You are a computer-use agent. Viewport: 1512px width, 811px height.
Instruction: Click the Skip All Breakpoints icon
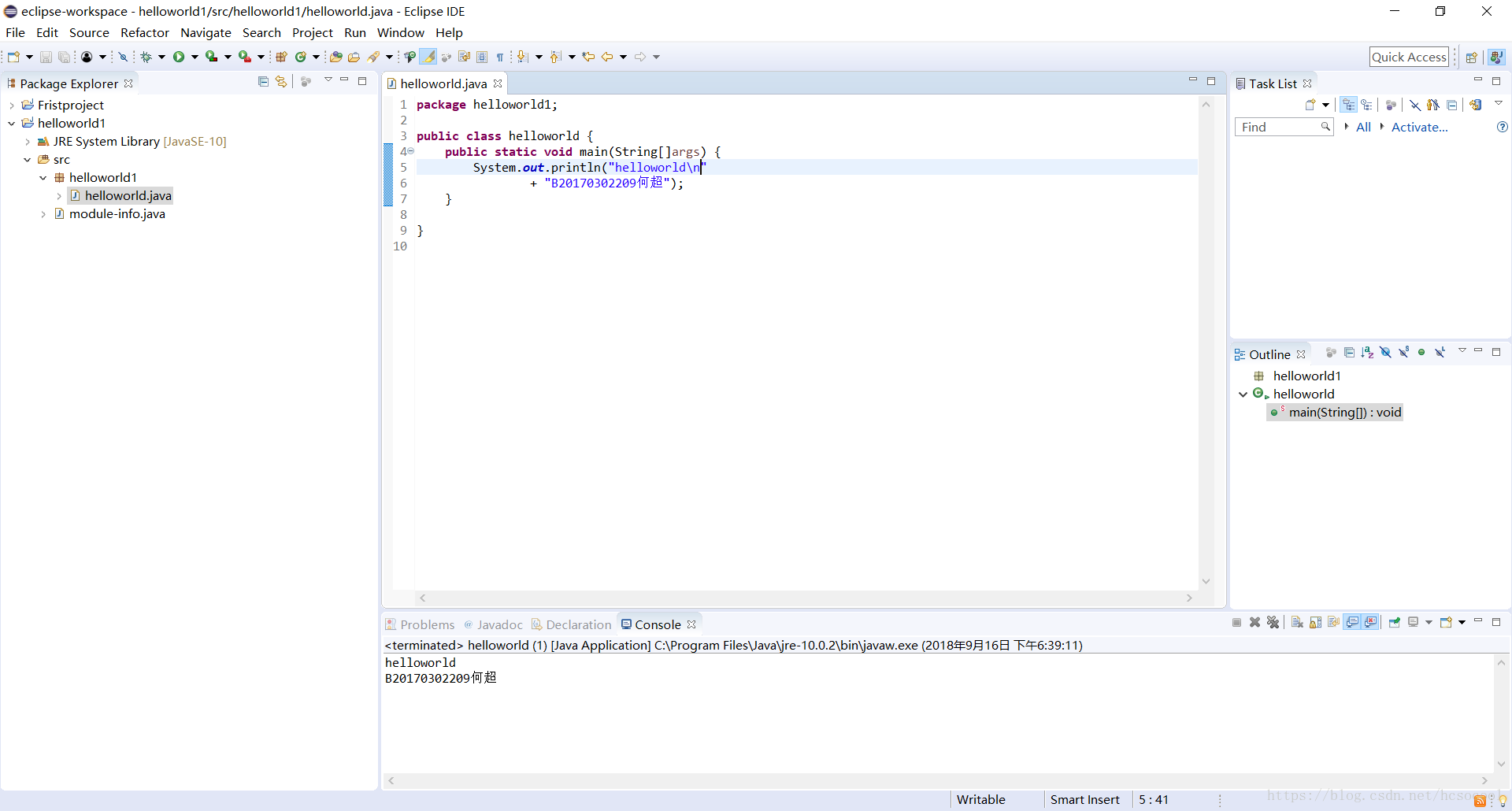123,57
